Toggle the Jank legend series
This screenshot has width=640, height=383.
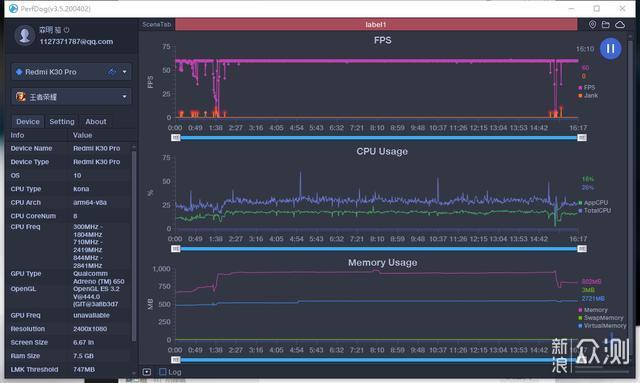tap(588, 96)
